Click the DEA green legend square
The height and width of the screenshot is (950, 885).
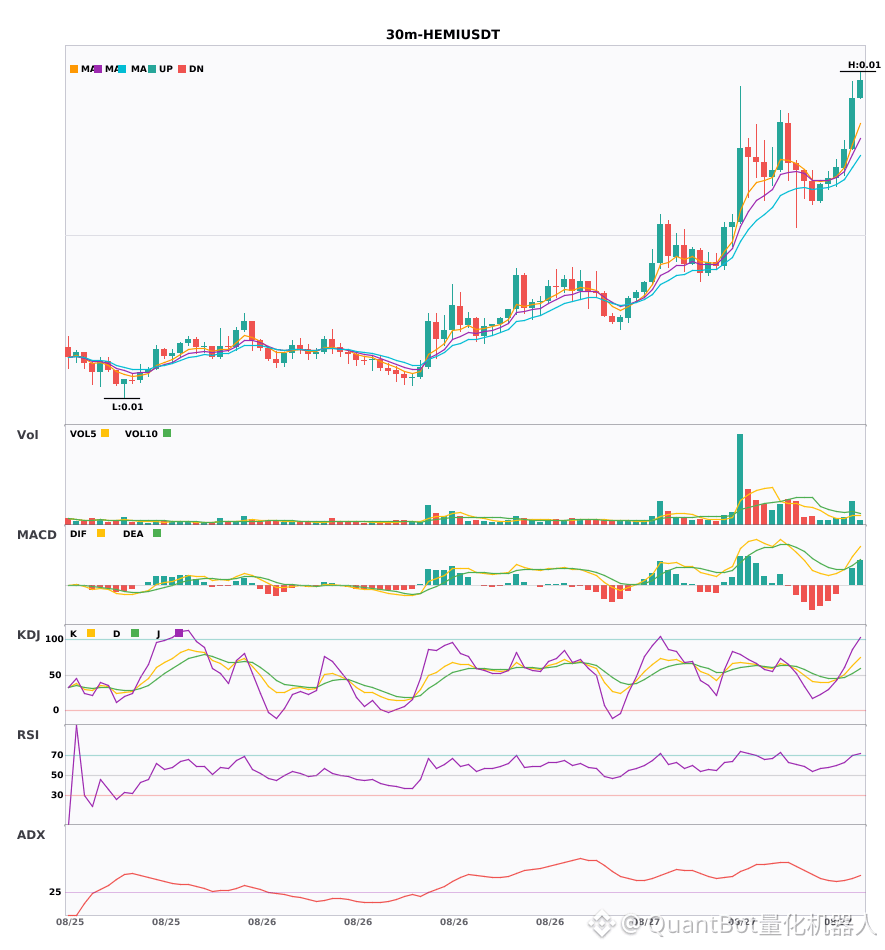point(157,533)
